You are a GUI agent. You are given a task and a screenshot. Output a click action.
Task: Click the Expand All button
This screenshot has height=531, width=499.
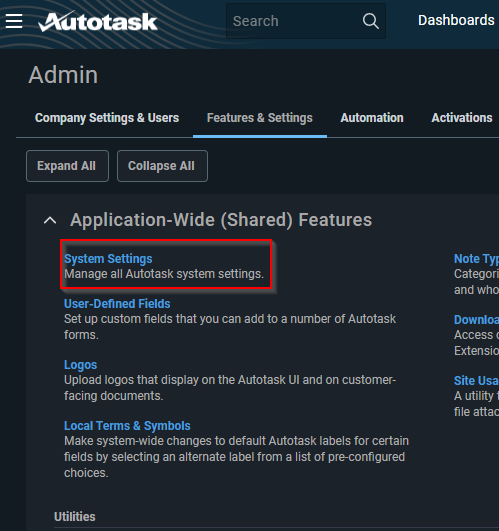tap(67, 166)
